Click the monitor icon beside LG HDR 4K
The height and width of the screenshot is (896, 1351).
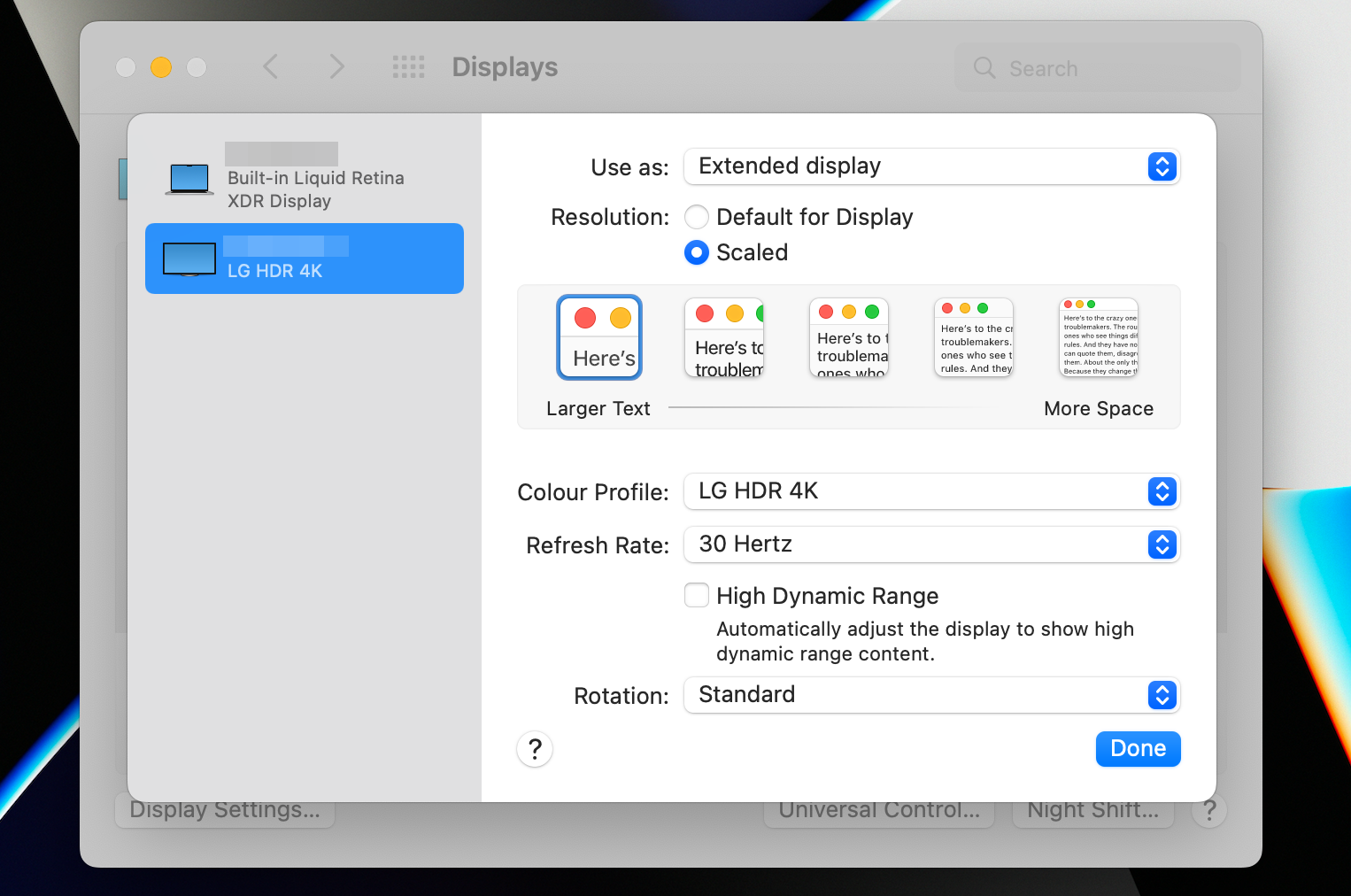pyautogui.click(x=189, y=259)
